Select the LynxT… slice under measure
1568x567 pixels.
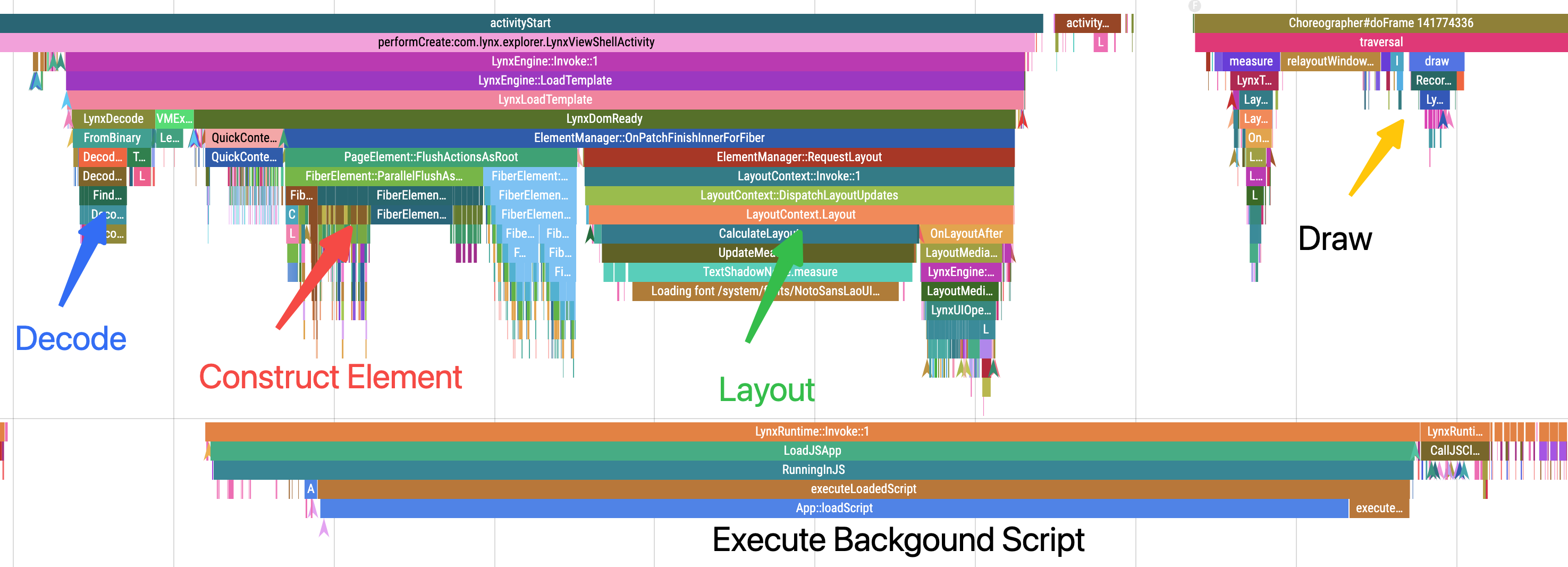(x=1254, y=80)
